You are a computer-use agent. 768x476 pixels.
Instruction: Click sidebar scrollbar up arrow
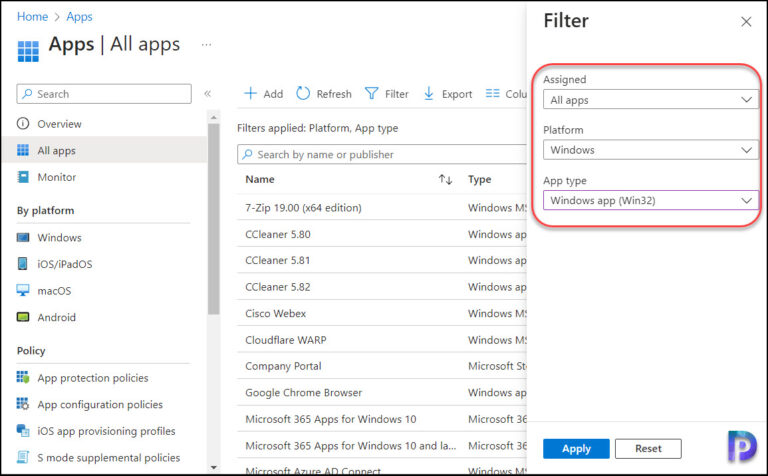213,118
